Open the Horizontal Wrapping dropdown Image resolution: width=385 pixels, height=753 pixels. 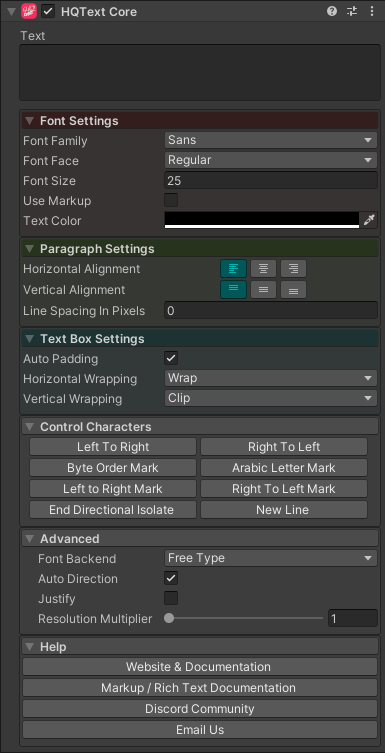tap(271, 378)
